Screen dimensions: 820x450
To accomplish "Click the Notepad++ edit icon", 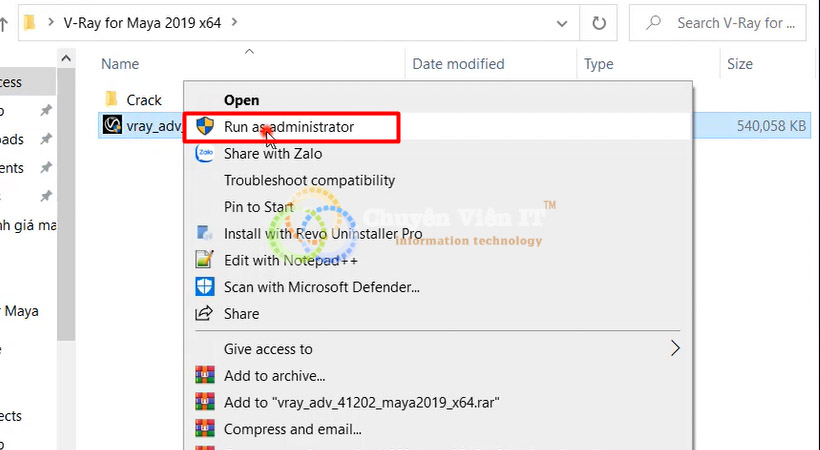I will (x=204, y=260).
